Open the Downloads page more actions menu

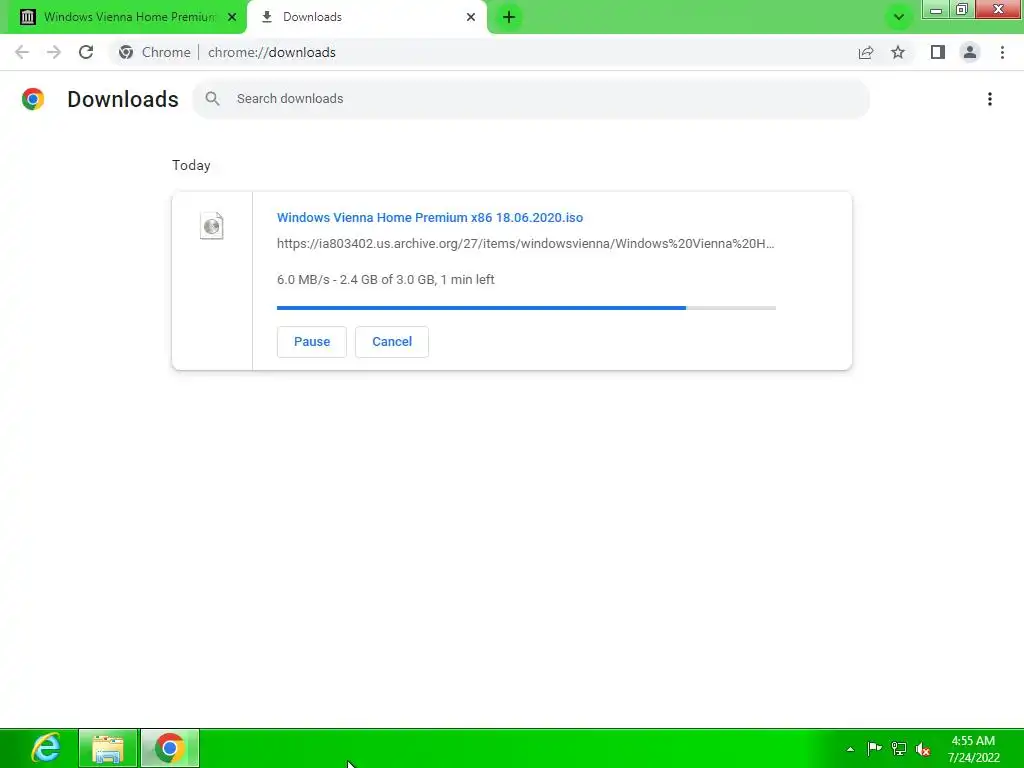point(990,99)
